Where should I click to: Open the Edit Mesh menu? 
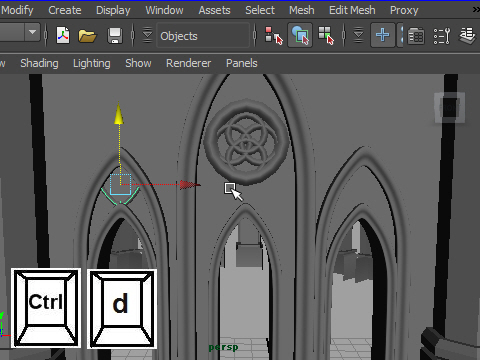352,10
